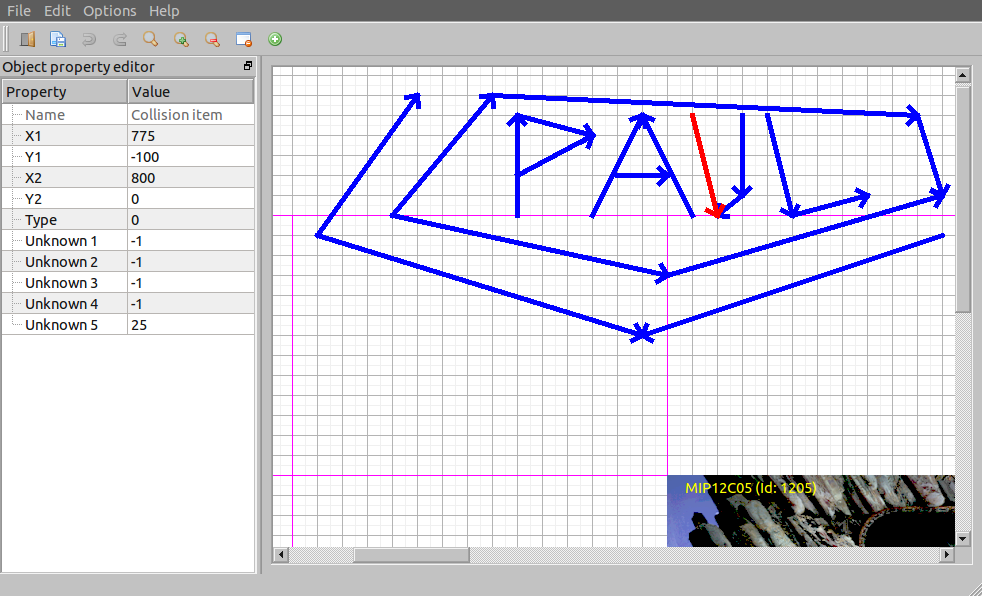
Task: Click the Value column header
Action: click(190, 92)
